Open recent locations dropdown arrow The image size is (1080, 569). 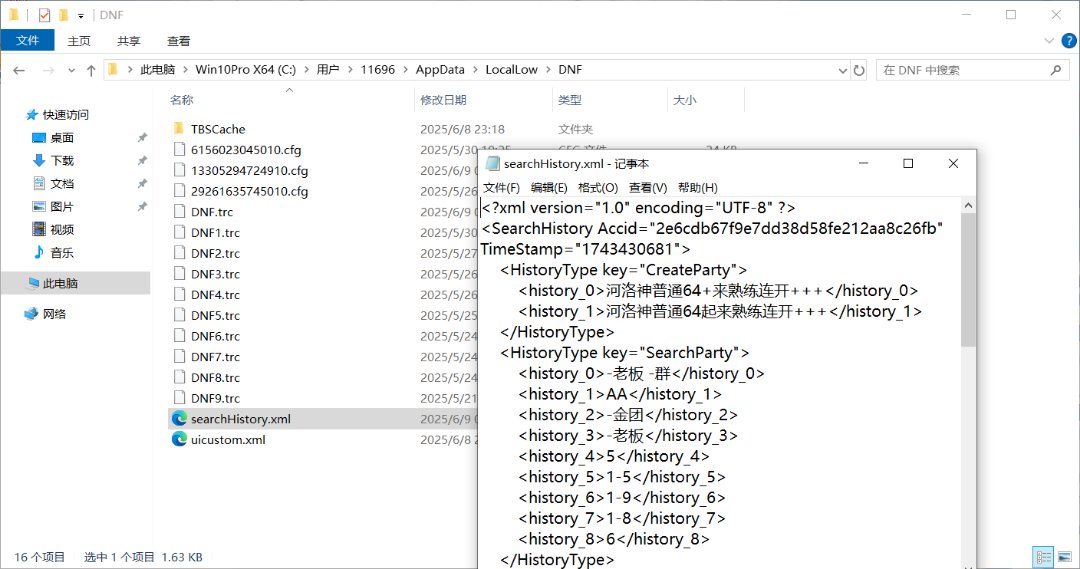pyautogui.click(x=72, y=70)
